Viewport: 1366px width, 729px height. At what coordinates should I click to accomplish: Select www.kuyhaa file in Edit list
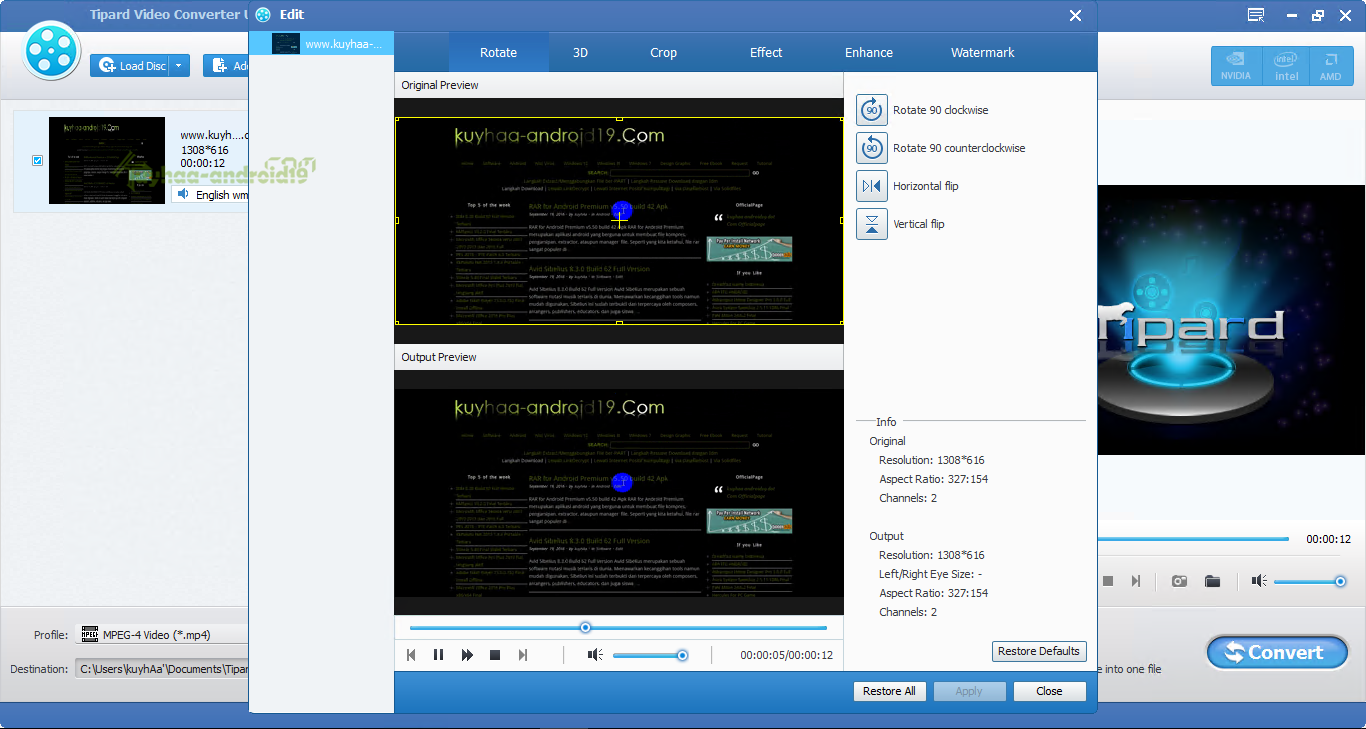[321, 43]
